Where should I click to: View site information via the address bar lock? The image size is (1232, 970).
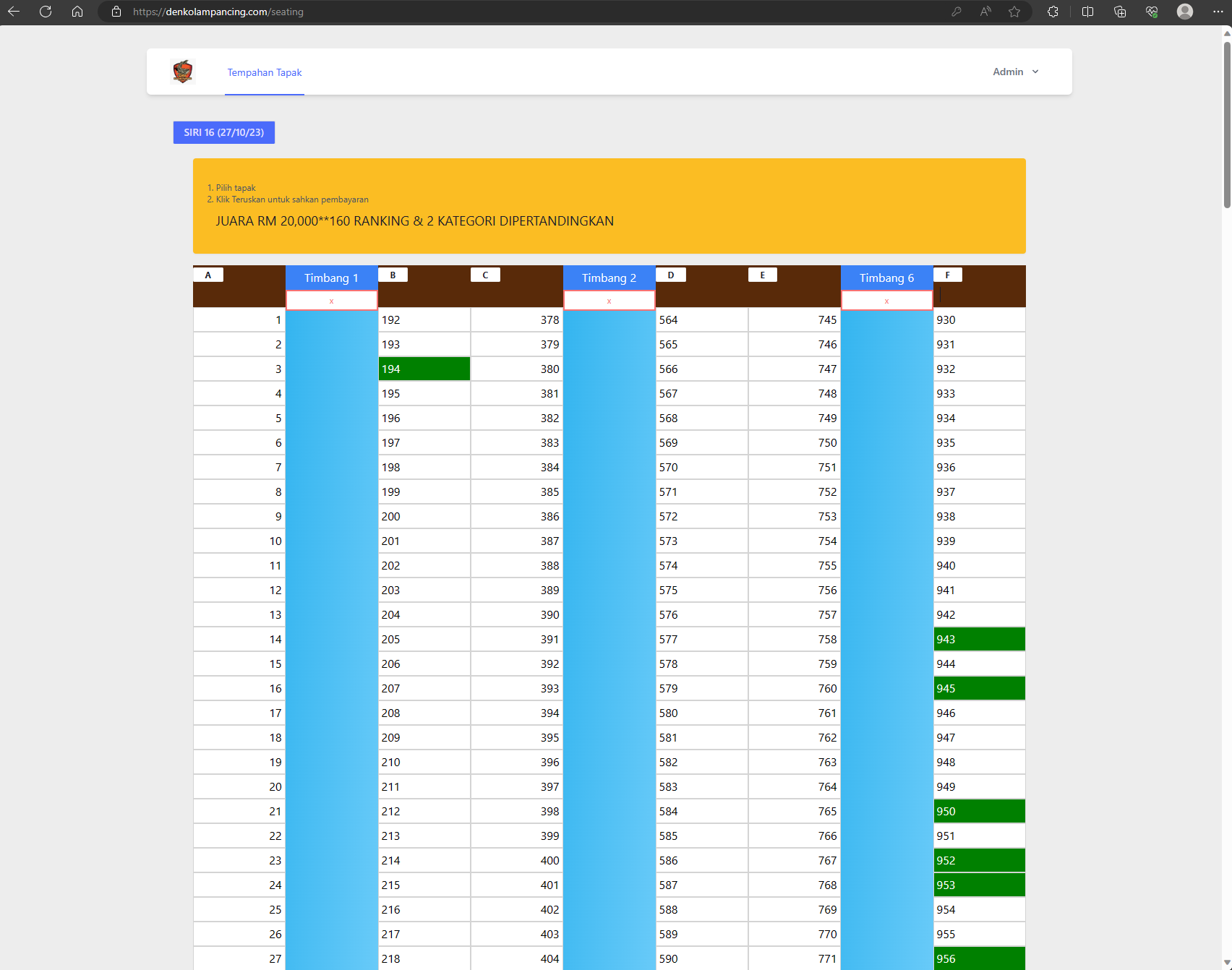pyautogui.click(x=116, y=12)
